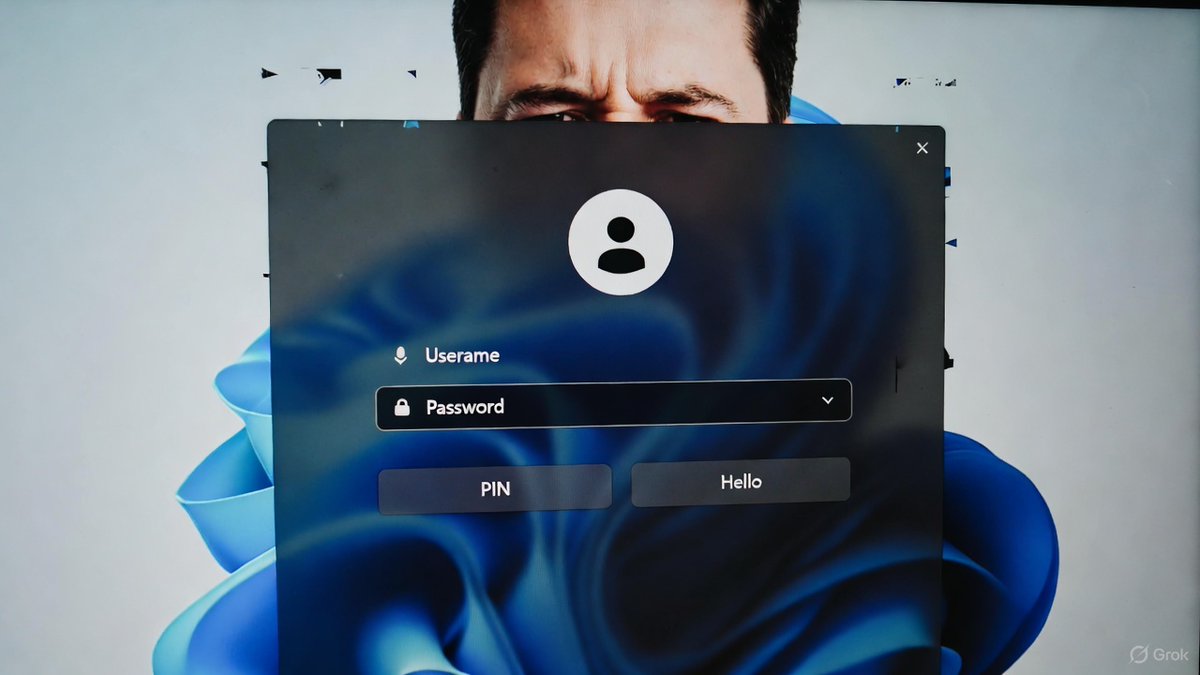This screenshot has width=1200, height=675.
Task: Close the login dialog with X
Action: click(x=922, y=148)
